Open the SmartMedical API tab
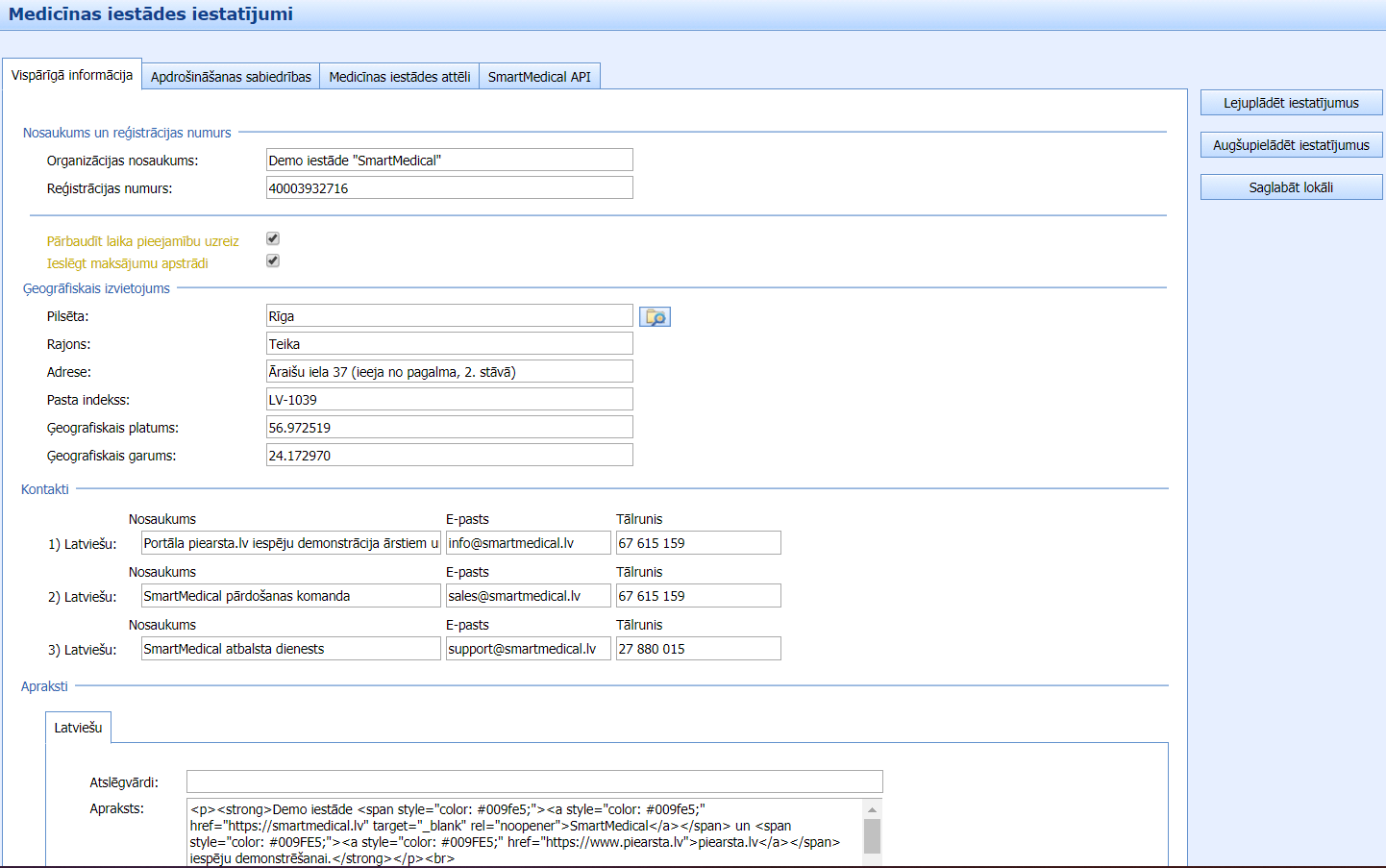The image size is (1386, 868). [x=539, y=77]
